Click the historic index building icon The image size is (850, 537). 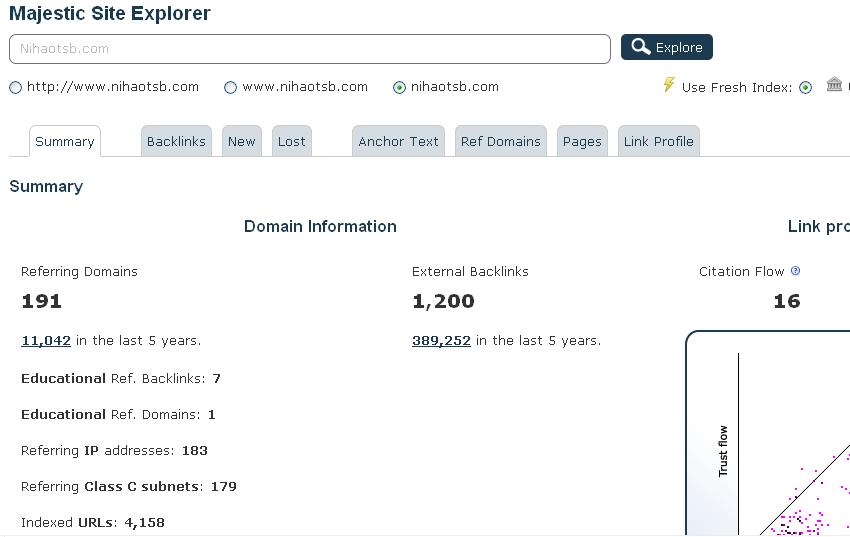point(834,85)
